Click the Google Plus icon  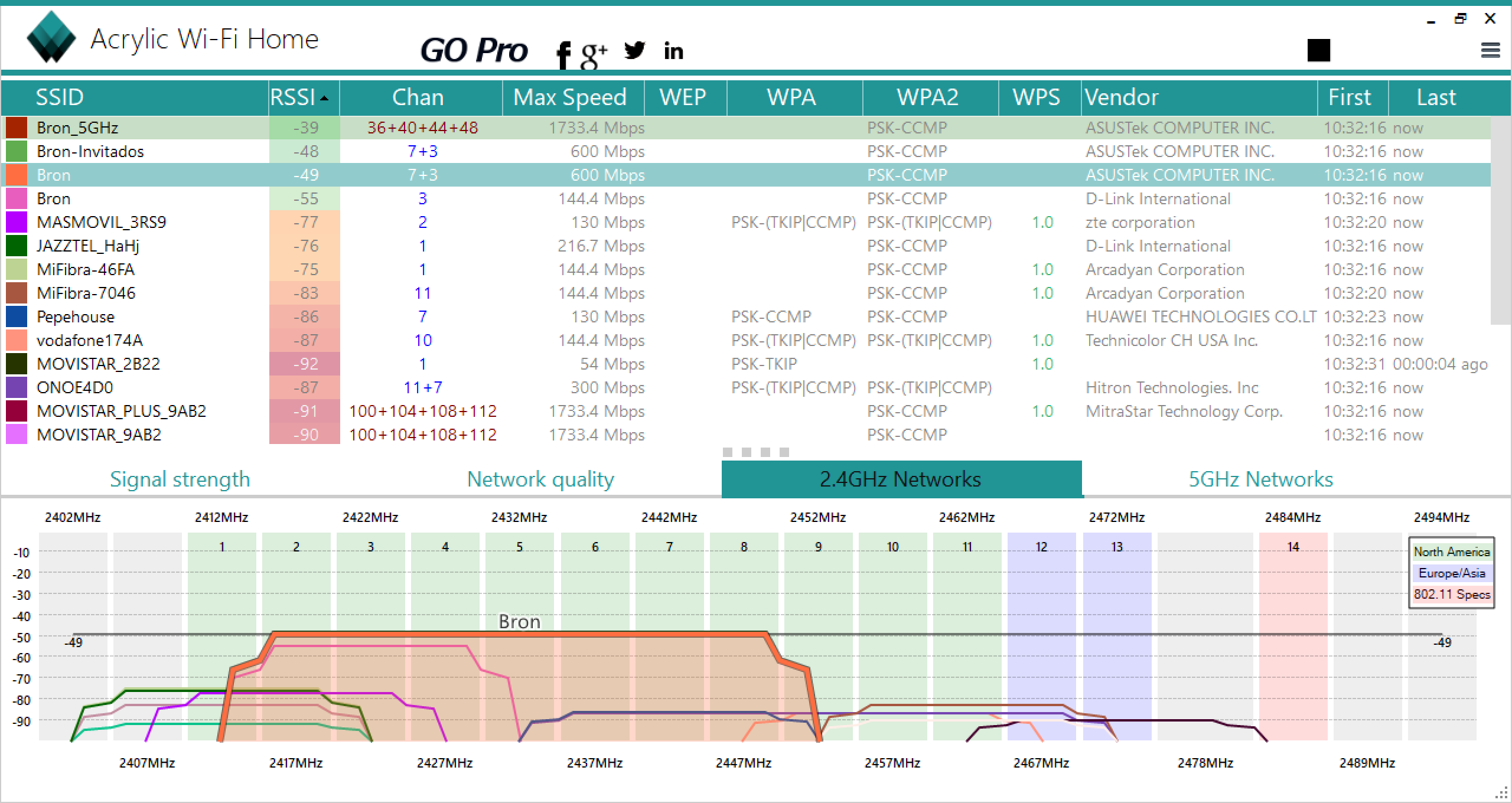click(593, 55)
